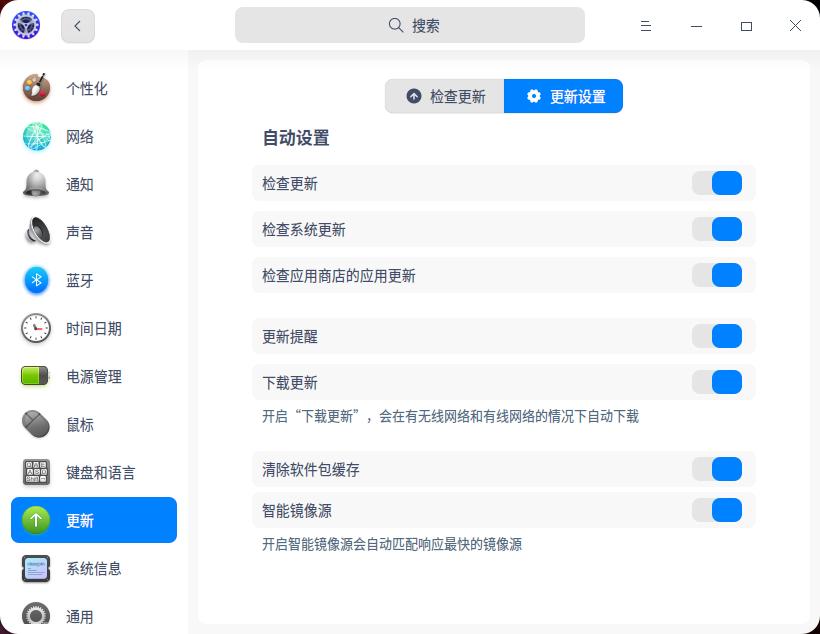This screenshot has width=820, height=634.
Task: Open 时间日期 settings
Action: coord(94,328)
